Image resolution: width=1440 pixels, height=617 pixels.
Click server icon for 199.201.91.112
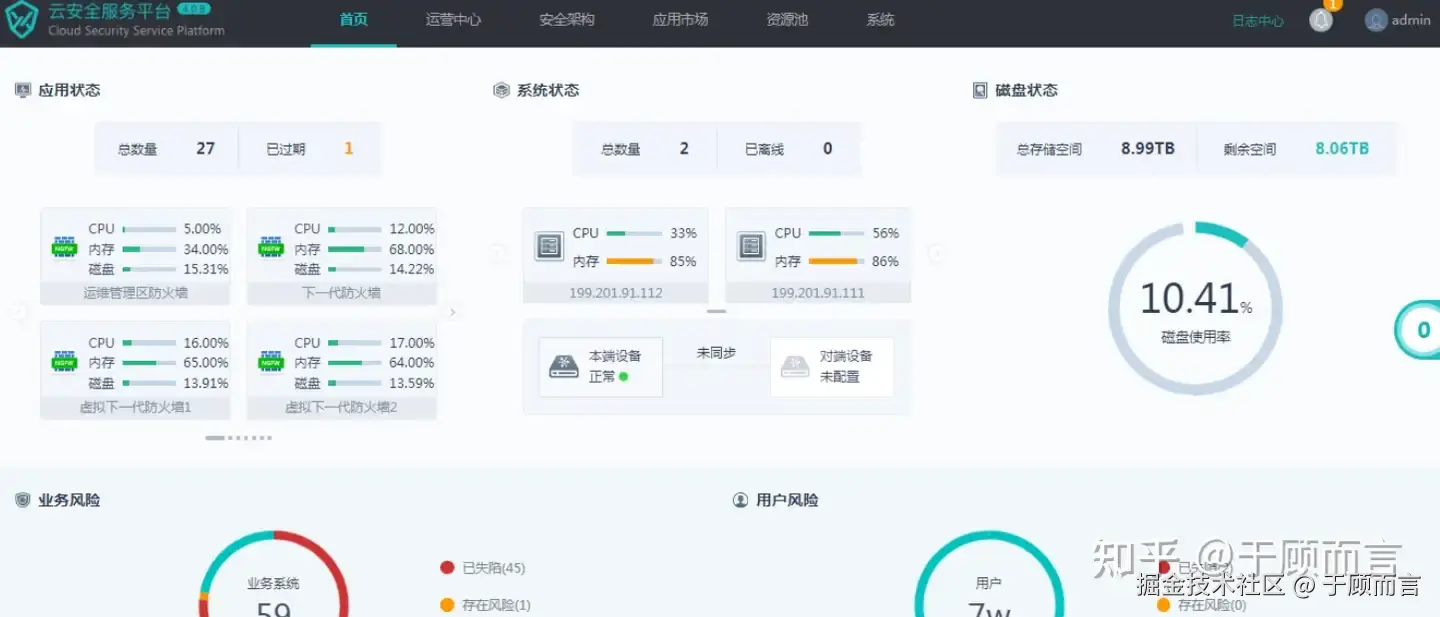[x=549, y=246]
